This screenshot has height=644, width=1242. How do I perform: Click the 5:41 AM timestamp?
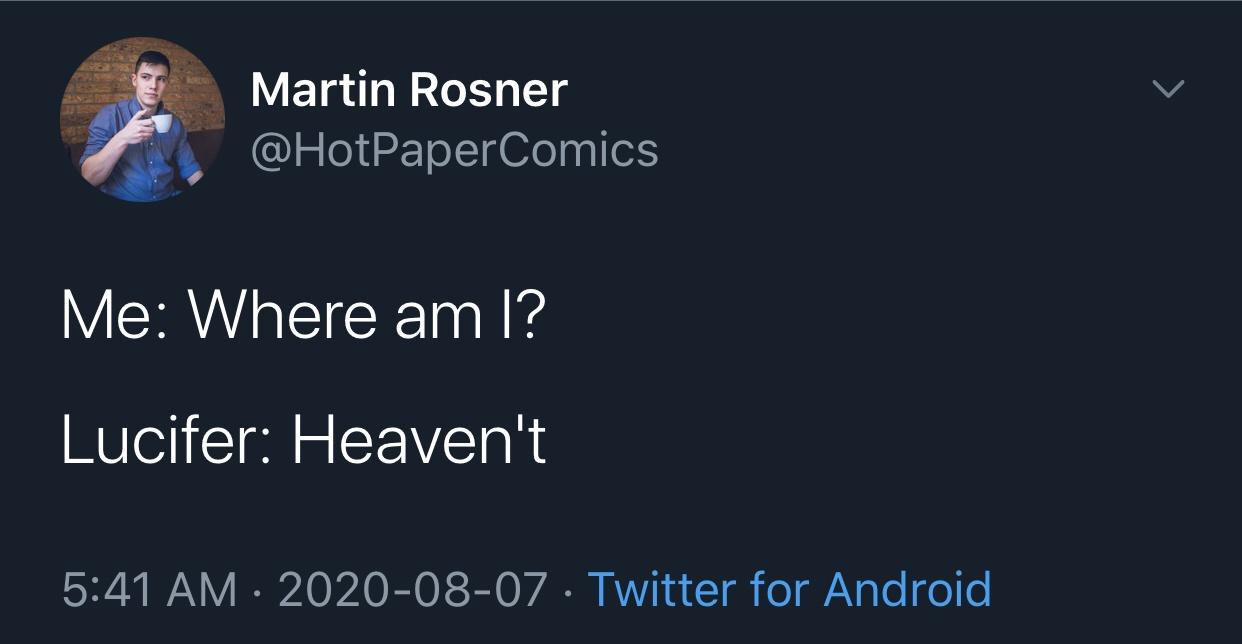point(149,589)
